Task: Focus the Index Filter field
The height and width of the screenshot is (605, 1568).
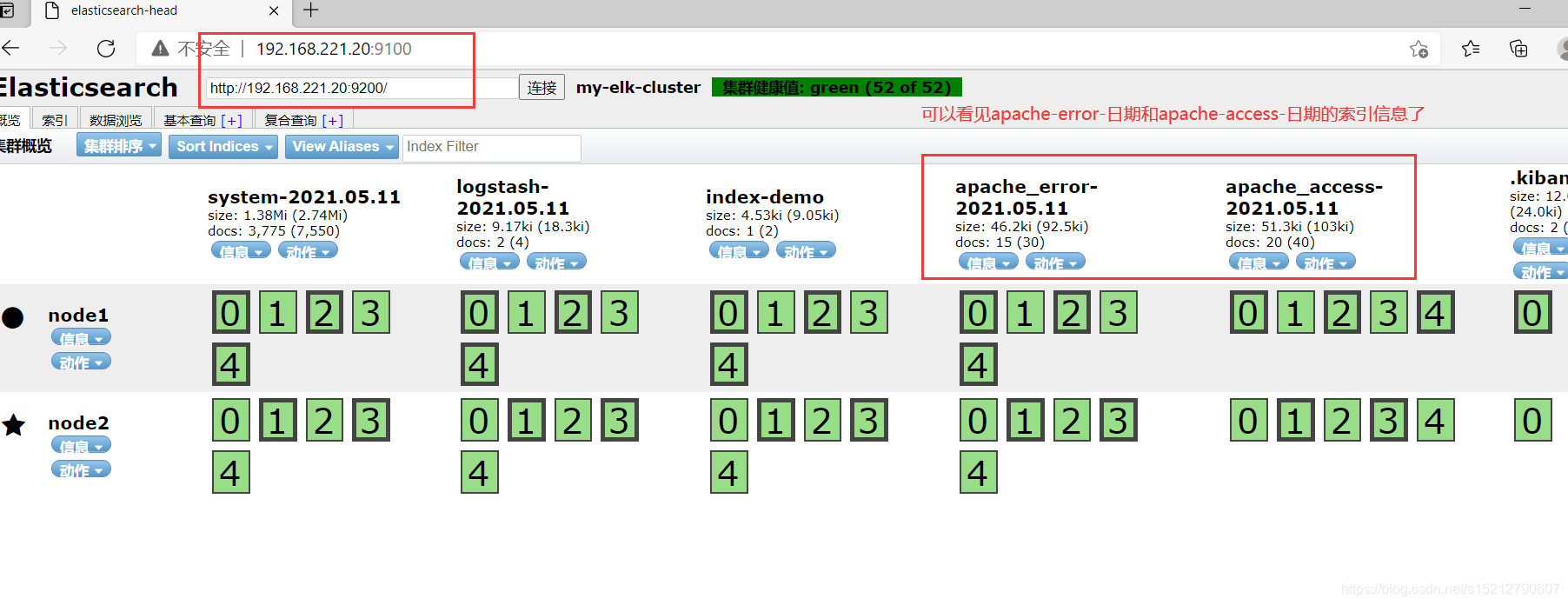Action: click(492, 147)
